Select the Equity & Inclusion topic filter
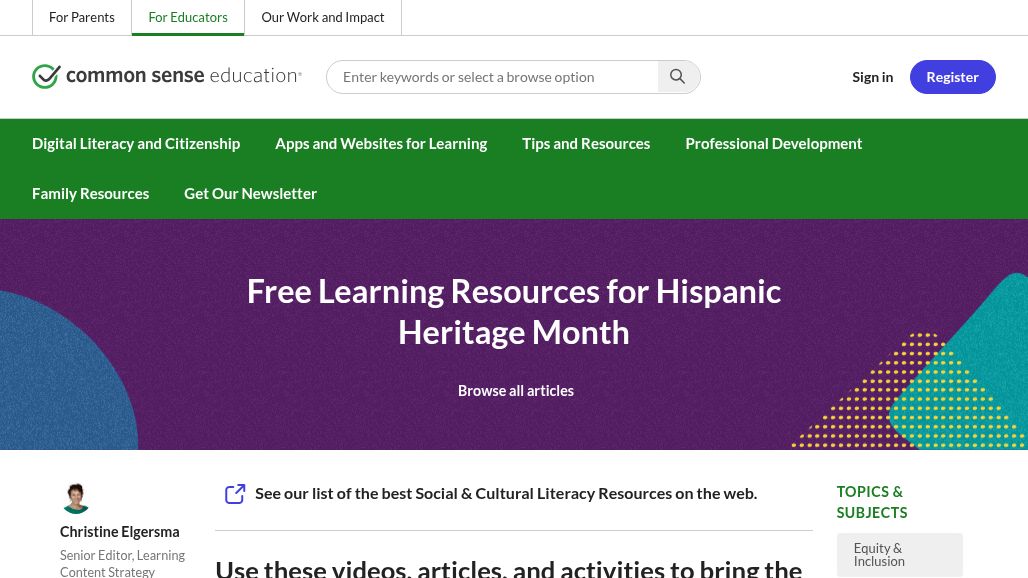The width and height of the screenshot is (1028, 578). 899,554
